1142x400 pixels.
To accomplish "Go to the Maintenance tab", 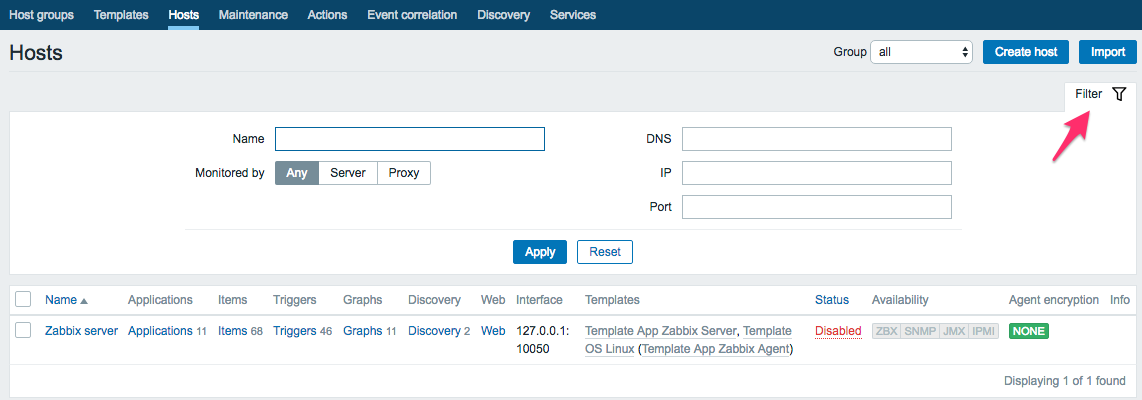I will pyautogui.click(x=253, y=15).
